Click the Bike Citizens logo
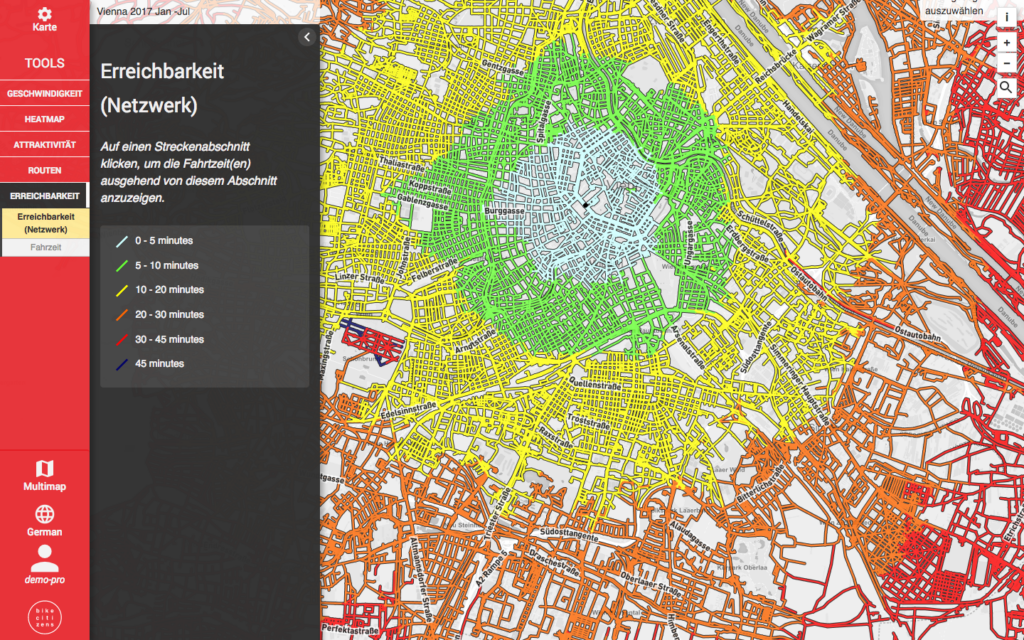1024x640 pixels. point(44,616)
